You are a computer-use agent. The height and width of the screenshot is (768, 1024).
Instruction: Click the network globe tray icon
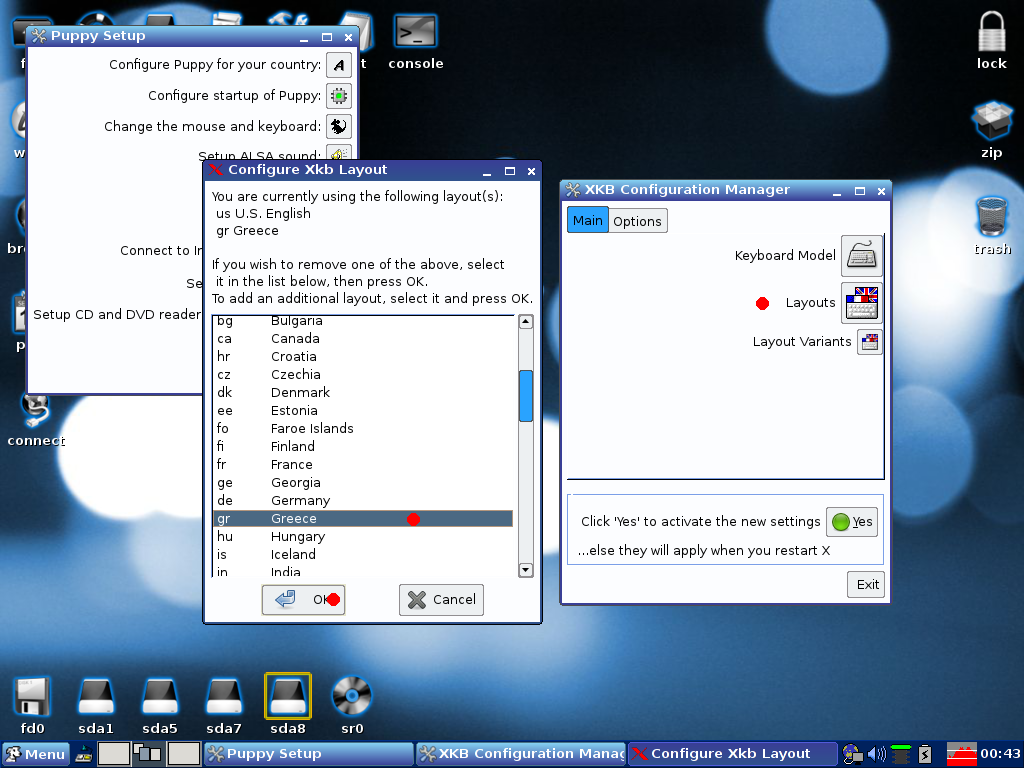[852, 754]
